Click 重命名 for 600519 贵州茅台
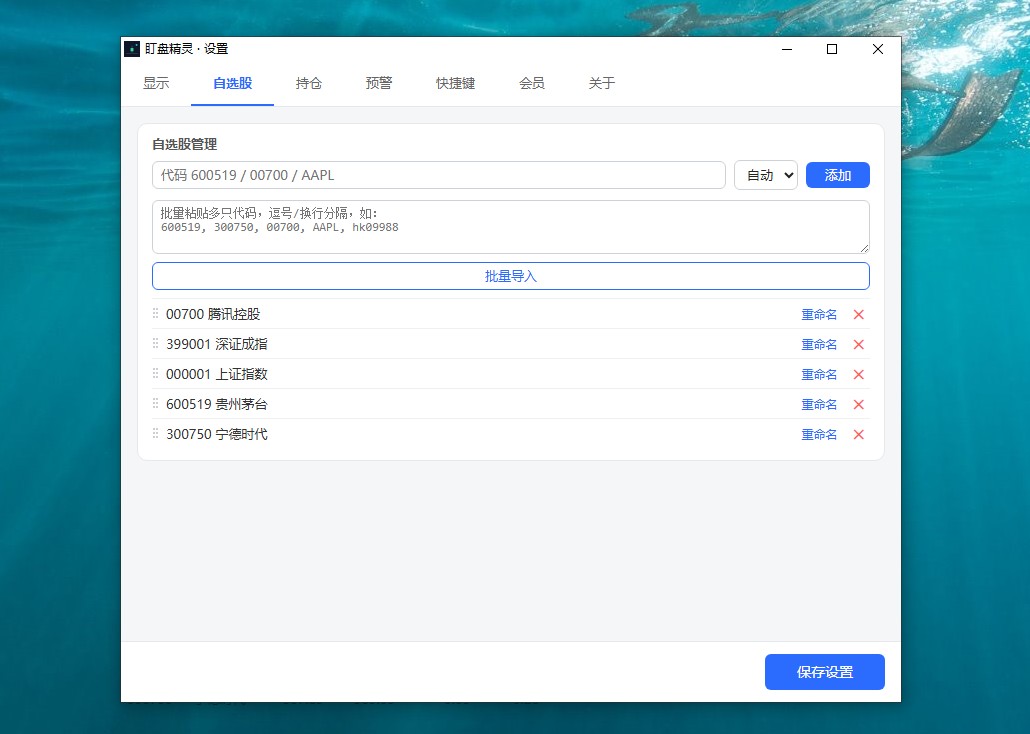The height and width of the screenshot is (734, 1030). click(x=819, y=405)
